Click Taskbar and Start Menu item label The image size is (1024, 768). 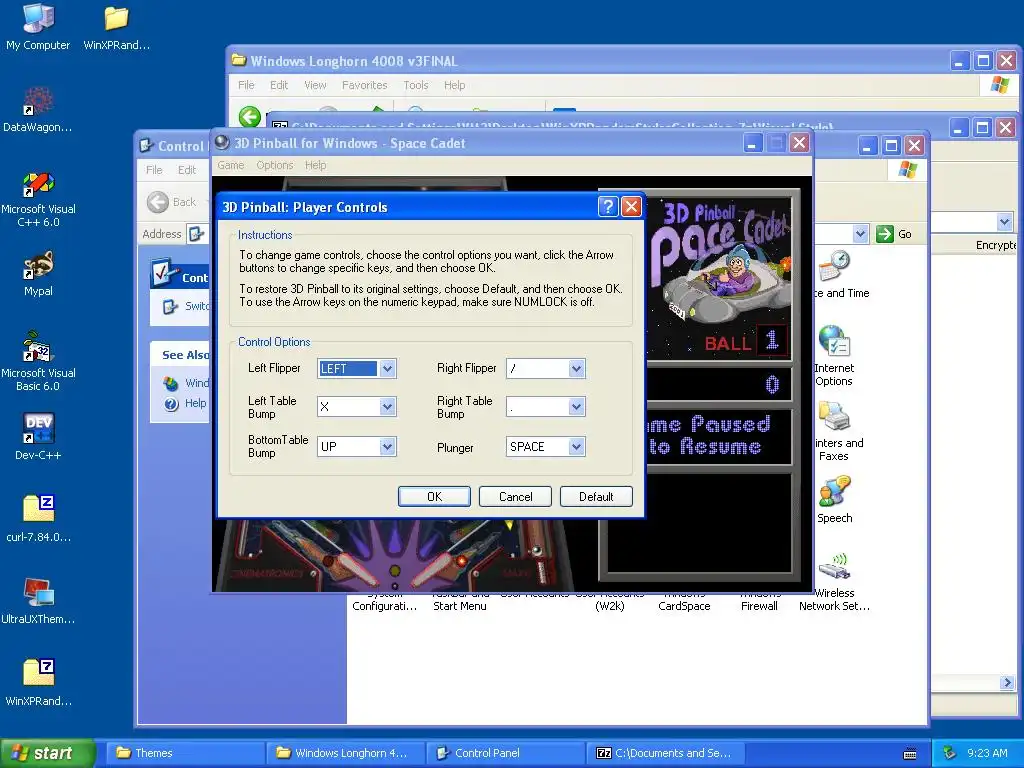[x=460, y=600]
